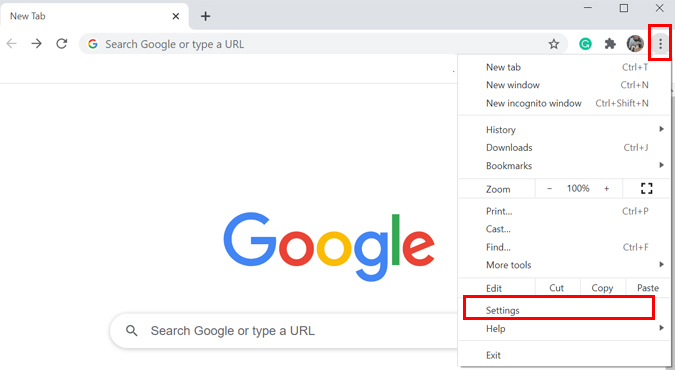Maximize the Chrome window

(x=624, y=8)
